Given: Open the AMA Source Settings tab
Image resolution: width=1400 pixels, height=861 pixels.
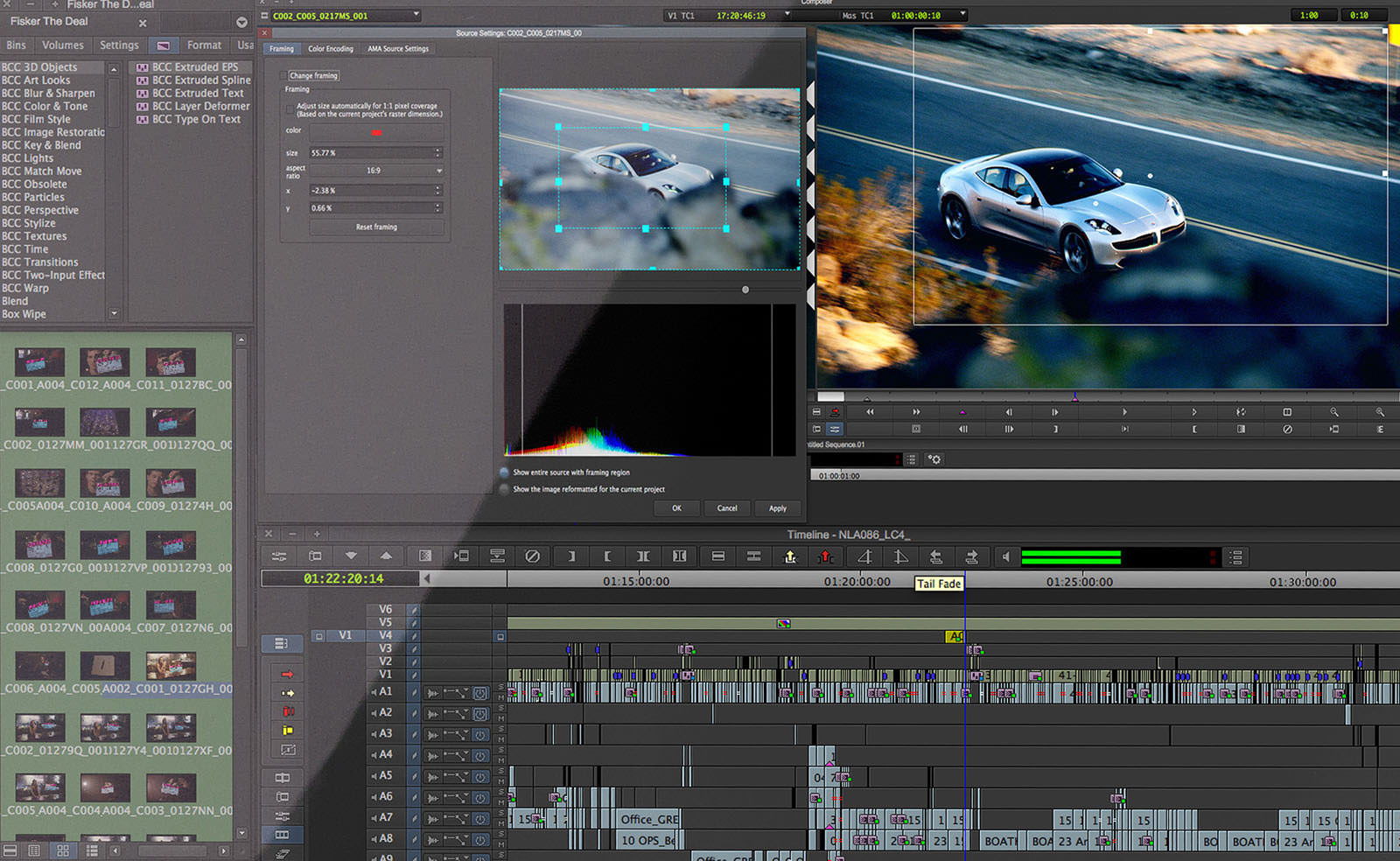Looking at the screenshot, I should click(398, 49).
